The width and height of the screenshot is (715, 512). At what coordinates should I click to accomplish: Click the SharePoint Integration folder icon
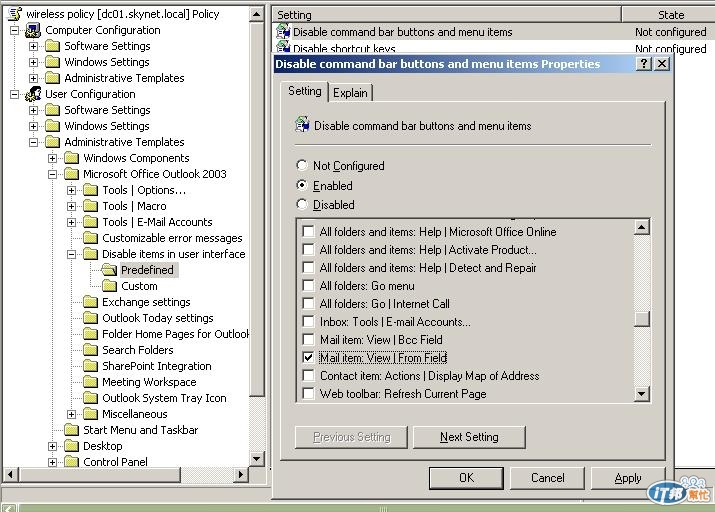click(90, 366)
